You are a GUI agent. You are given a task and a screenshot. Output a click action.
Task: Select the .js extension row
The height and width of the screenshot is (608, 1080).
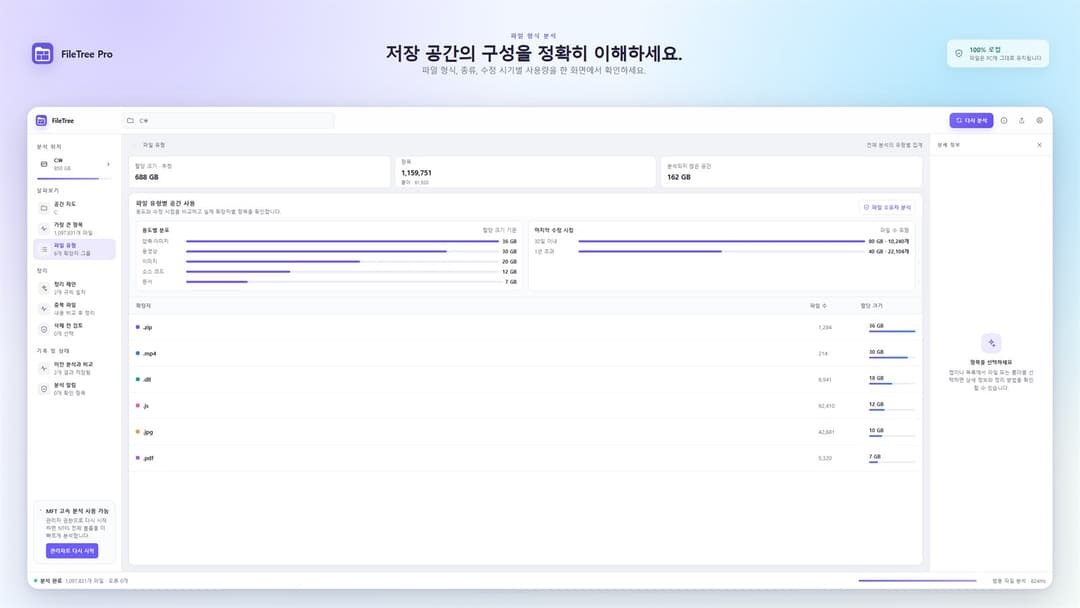(x=526, y=406)
